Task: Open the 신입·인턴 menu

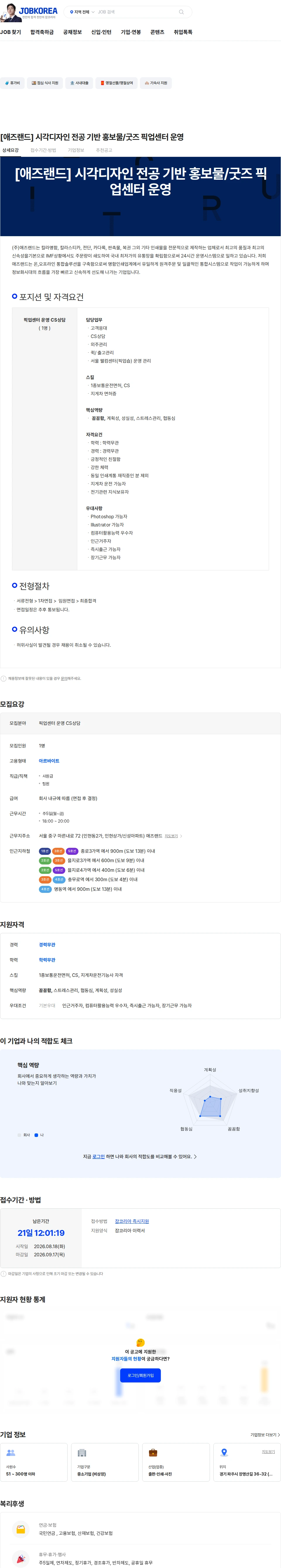Action: [x=101, y=32]
